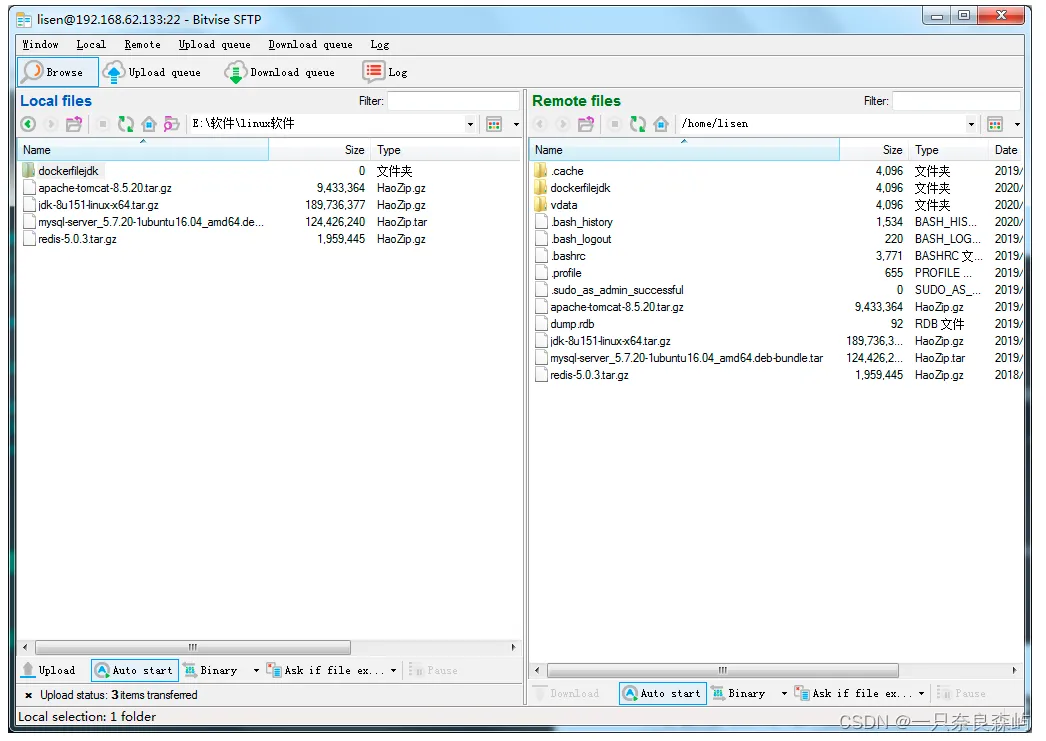The width and height of the screenshot is (1046, 741).
Task: Show the Log view from the toolbar
Action: [385, 72]
